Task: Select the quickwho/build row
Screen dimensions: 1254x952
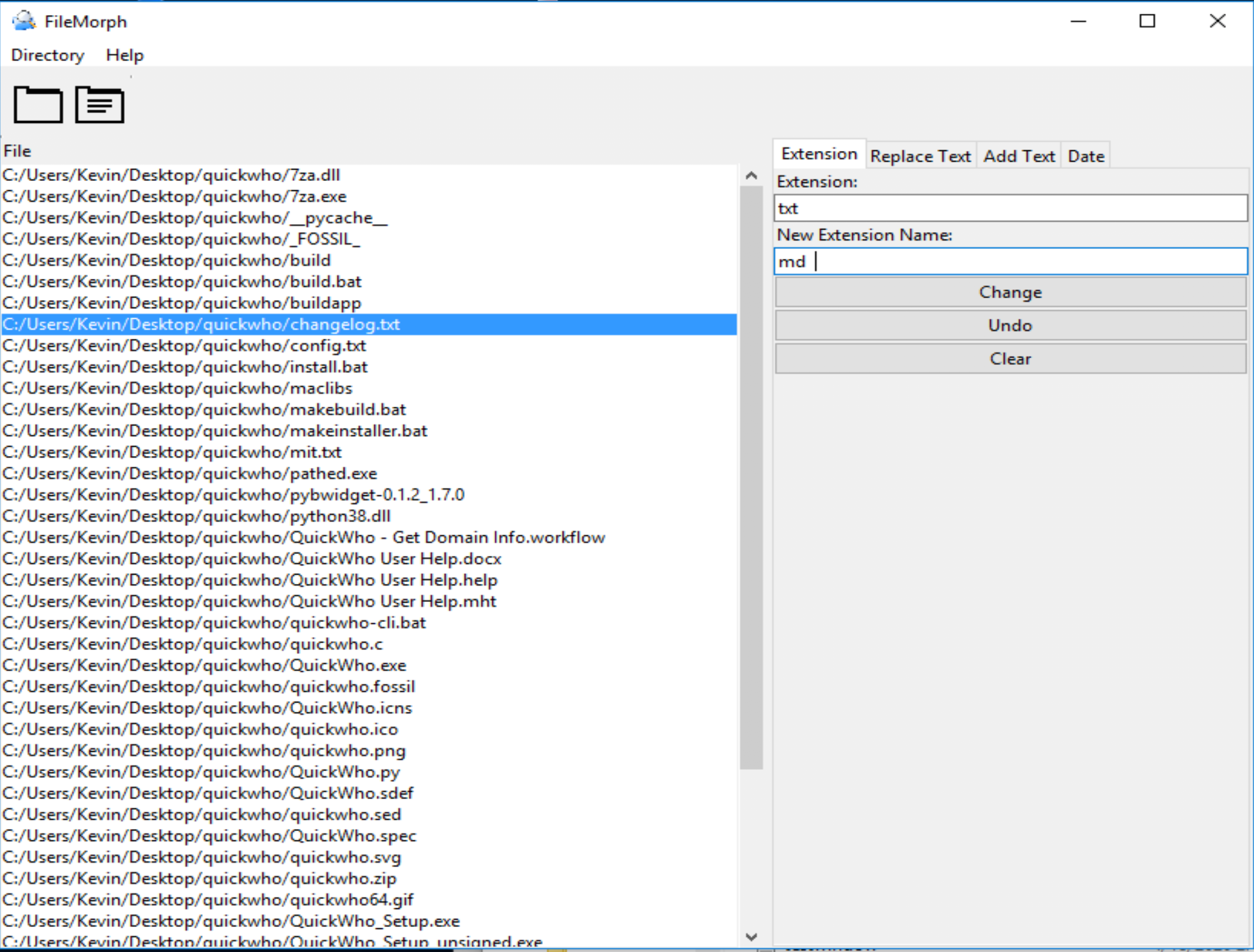Action: point(369,260)
